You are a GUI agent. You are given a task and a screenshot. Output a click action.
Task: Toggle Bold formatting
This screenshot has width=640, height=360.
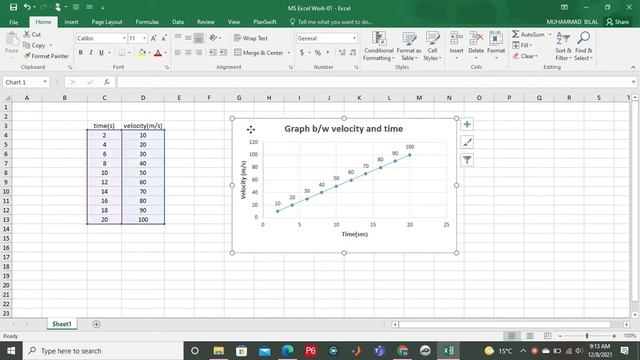click(80, 53)
